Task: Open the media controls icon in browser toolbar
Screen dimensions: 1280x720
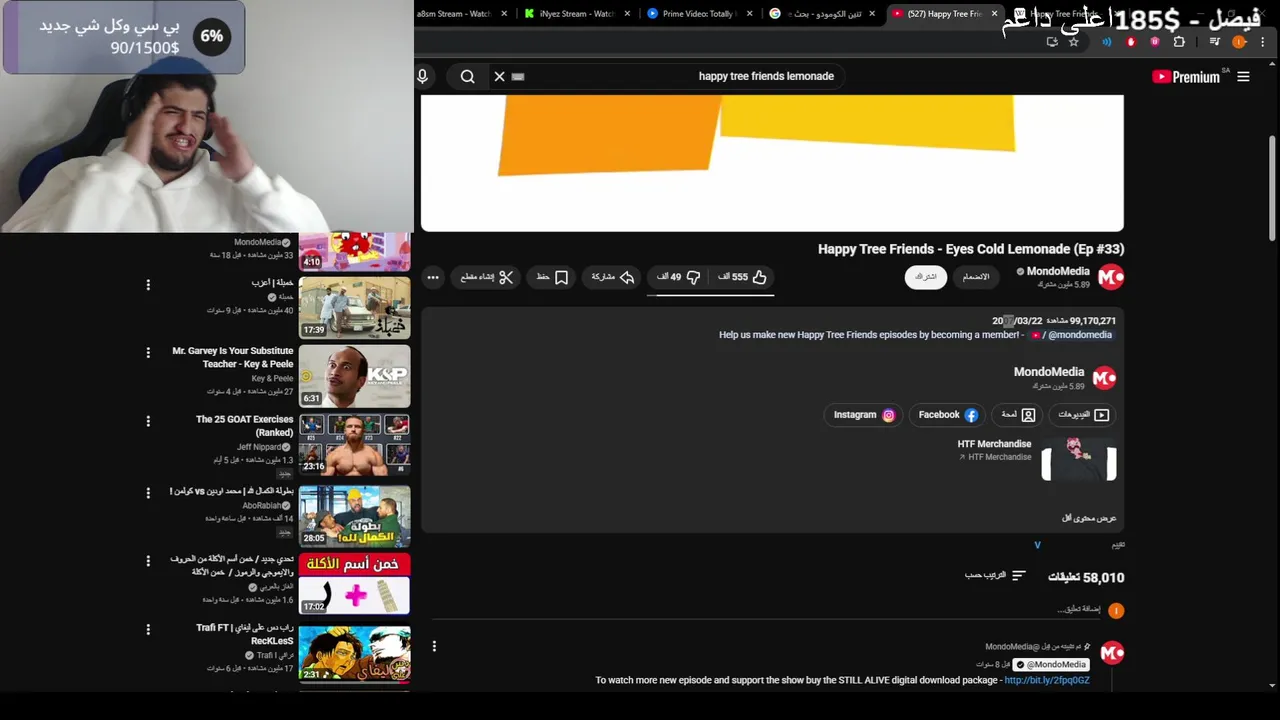Action: (x=1215, y=42)
